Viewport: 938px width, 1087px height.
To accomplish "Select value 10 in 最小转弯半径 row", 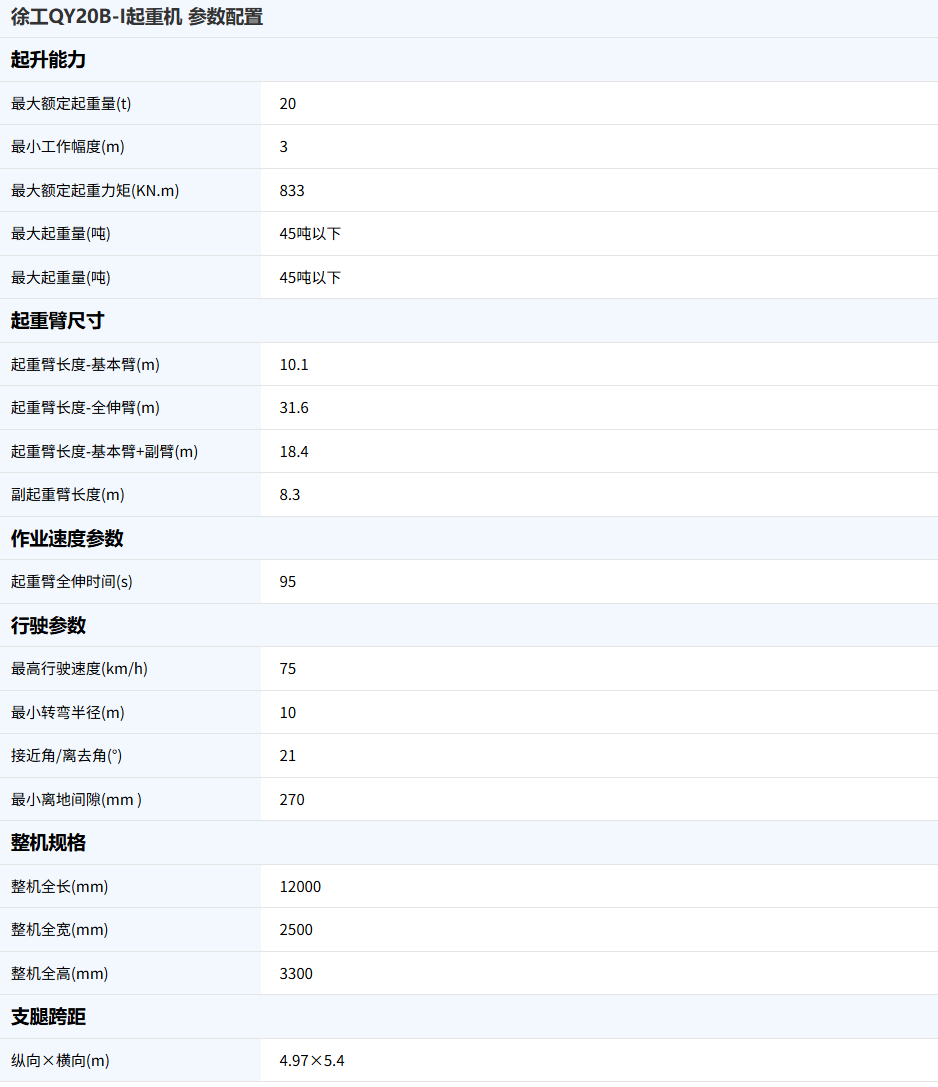I will coord(288,713).
